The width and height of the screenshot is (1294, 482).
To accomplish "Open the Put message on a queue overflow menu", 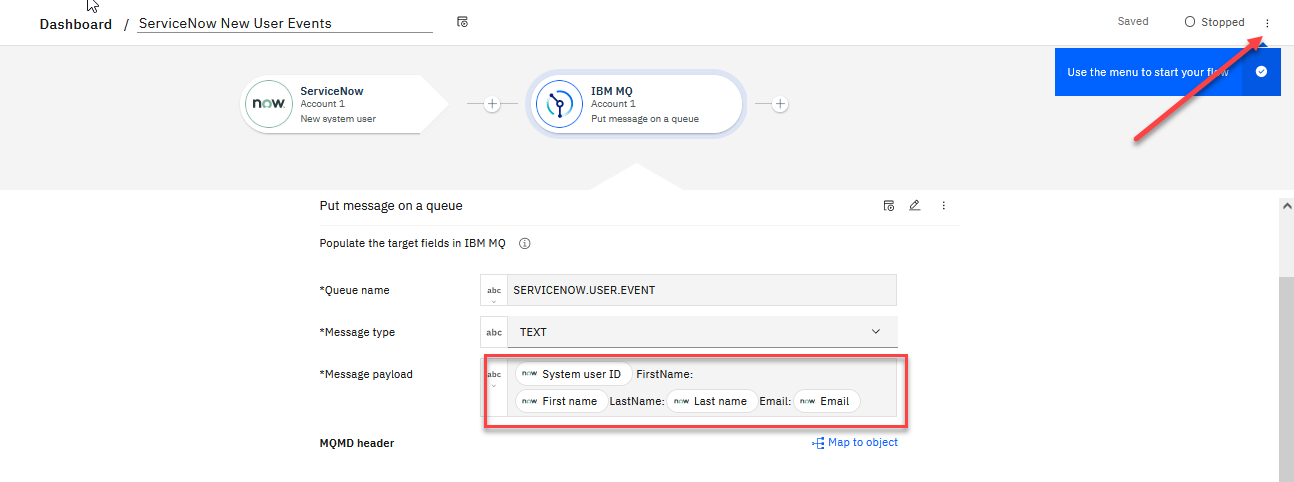I will tap(943, 206).
